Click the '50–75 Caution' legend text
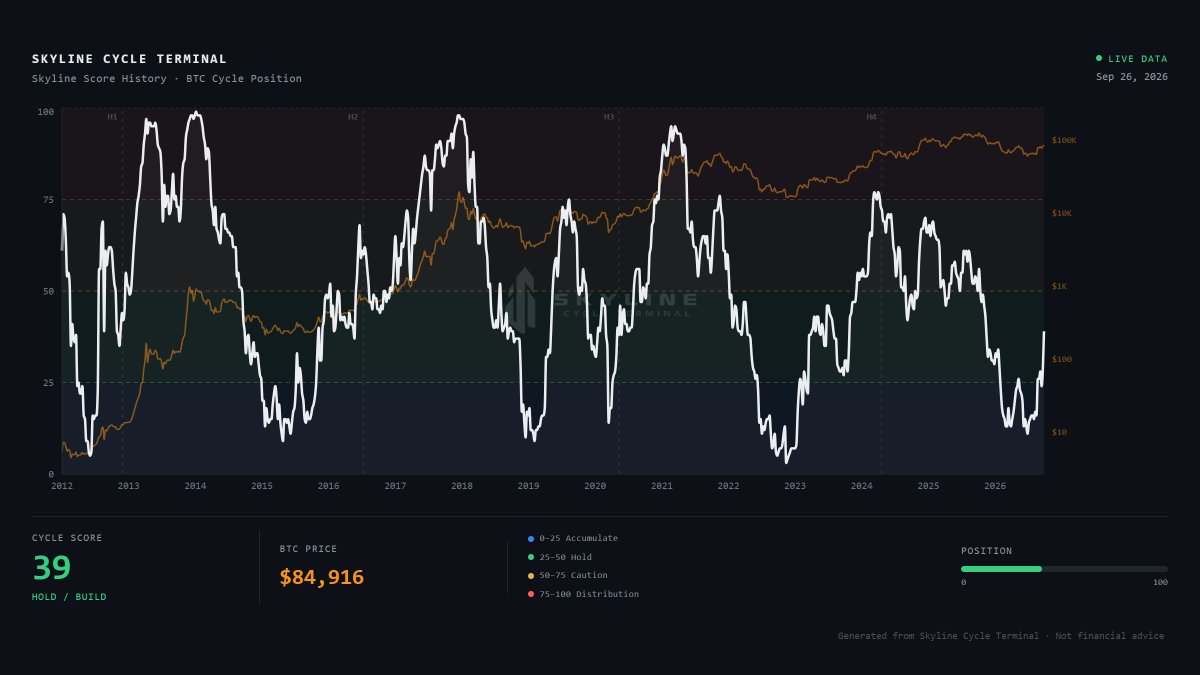The image size is (1200, 675). tap(574, 575)
